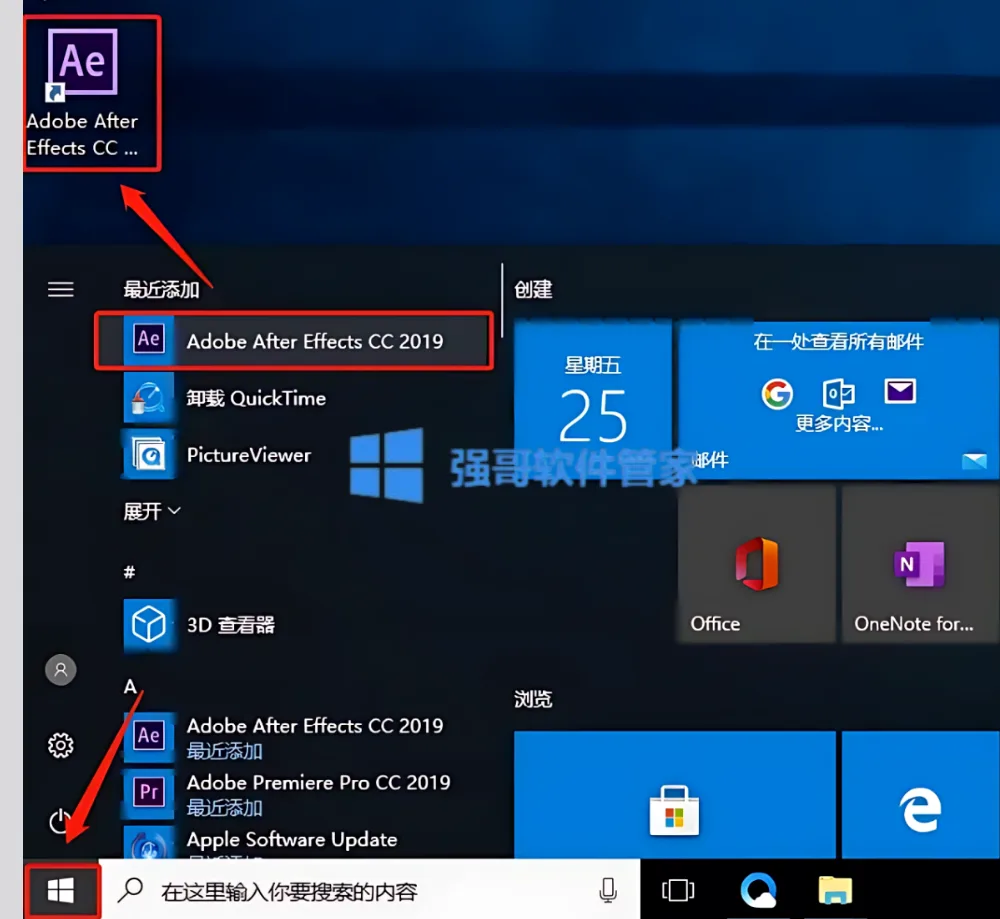This screenshot has width=1000, height=919.
Task: Open the calendar tile showing 25
Action: point(592,399)
